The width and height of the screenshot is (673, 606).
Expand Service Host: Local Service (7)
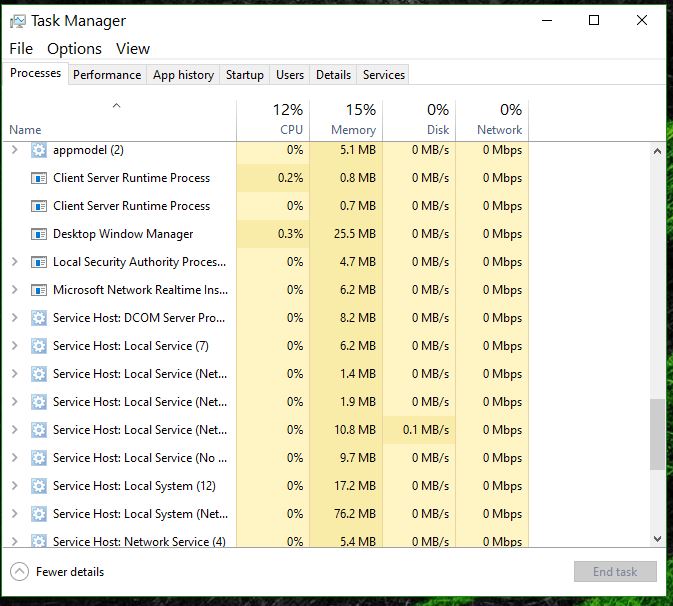coord(14,346)
